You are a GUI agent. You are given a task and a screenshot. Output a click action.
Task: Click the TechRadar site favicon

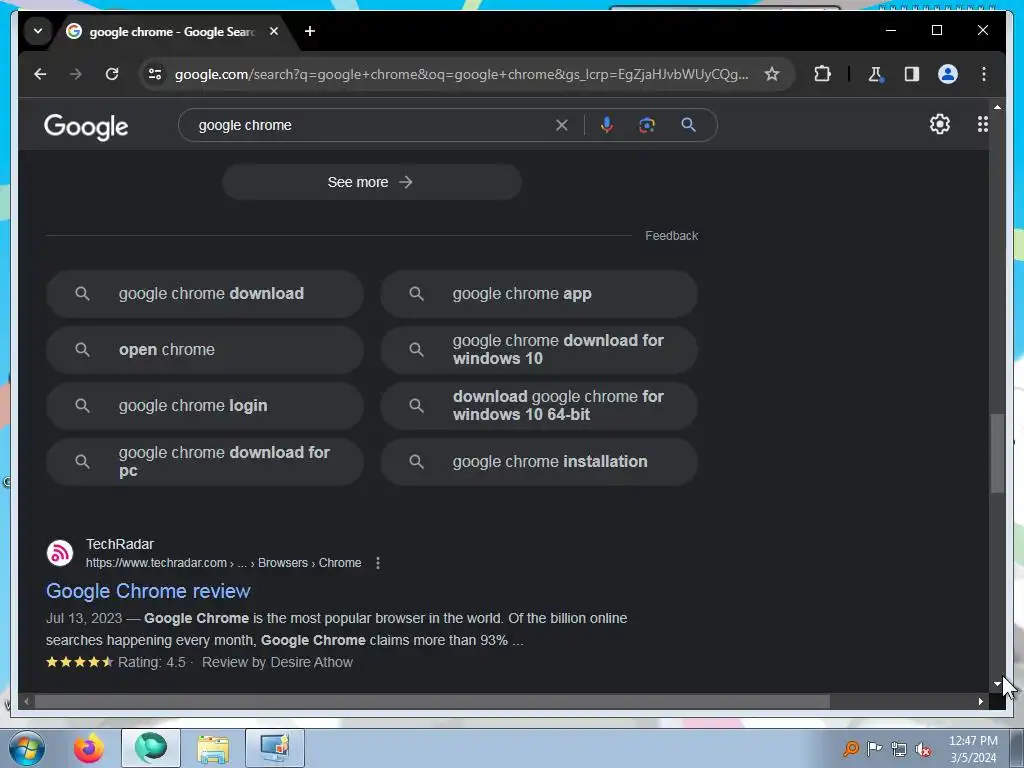(60, 553)
